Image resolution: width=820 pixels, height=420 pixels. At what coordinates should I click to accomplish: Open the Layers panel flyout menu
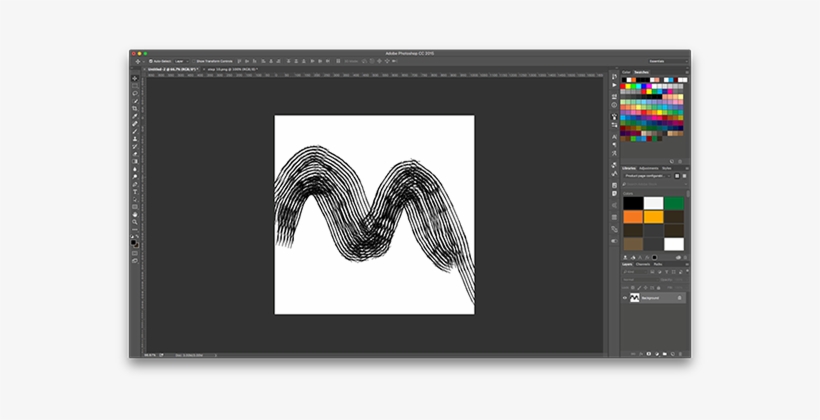pos(687,264)
